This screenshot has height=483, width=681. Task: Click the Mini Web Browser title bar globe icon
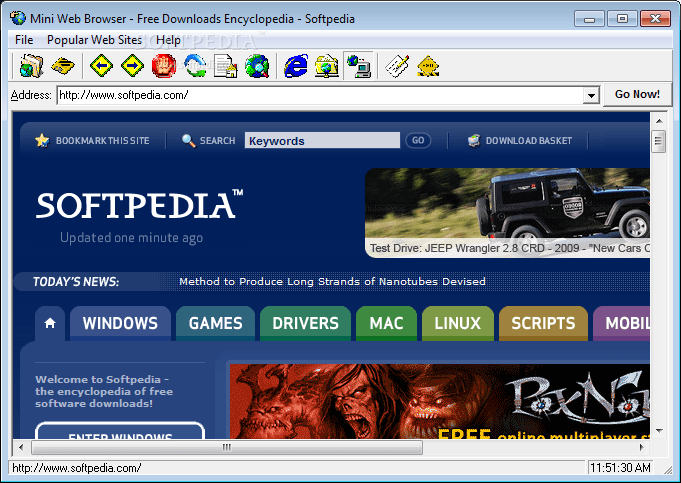18,18
